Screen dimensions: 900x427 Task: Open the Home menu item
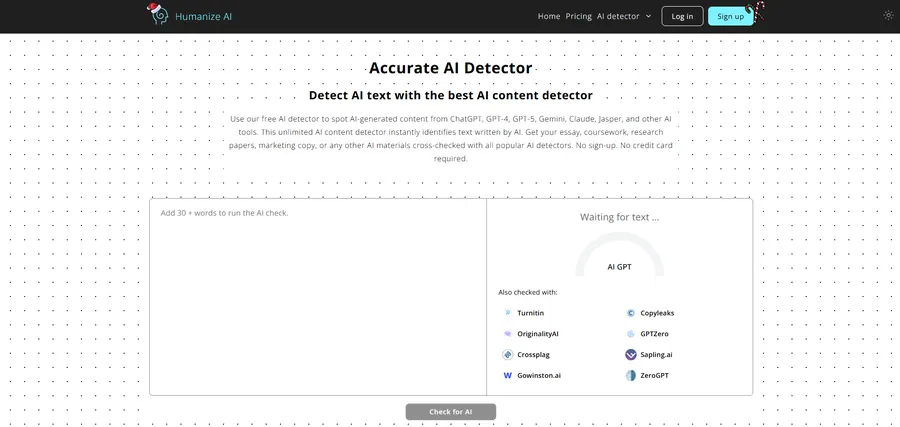tap(549, 16)
